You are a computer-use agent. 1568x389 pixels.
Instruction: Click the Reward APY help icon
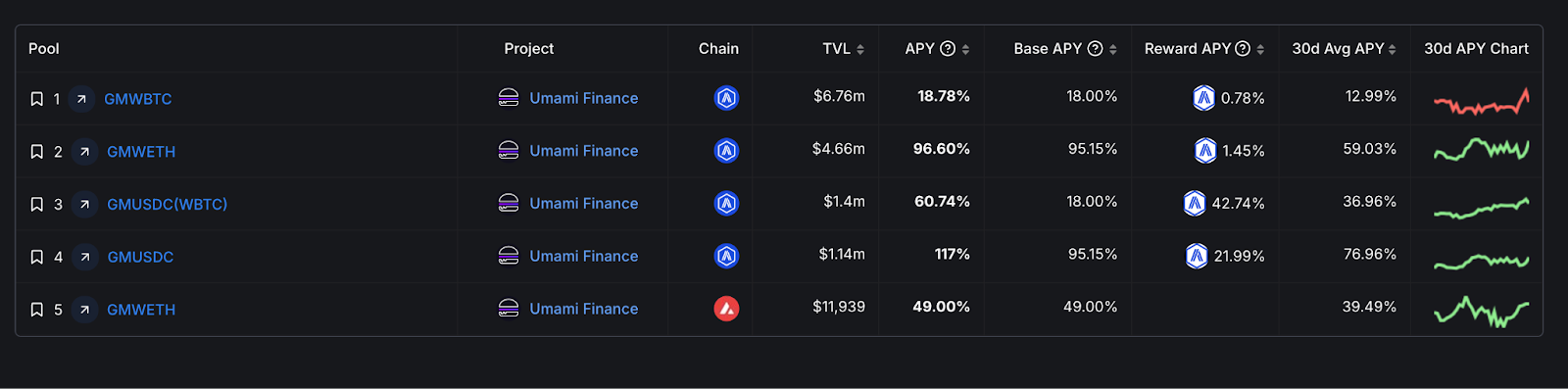tap(1243, 48)
